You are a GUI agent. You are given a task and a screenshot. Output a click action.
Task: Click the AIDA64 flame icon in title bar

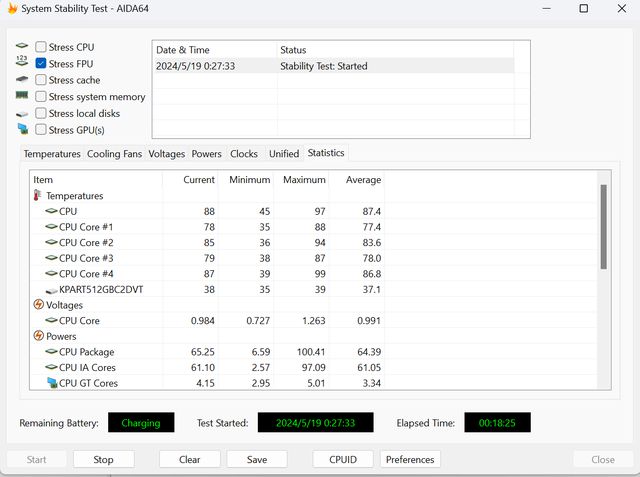(x=11, y=9)
